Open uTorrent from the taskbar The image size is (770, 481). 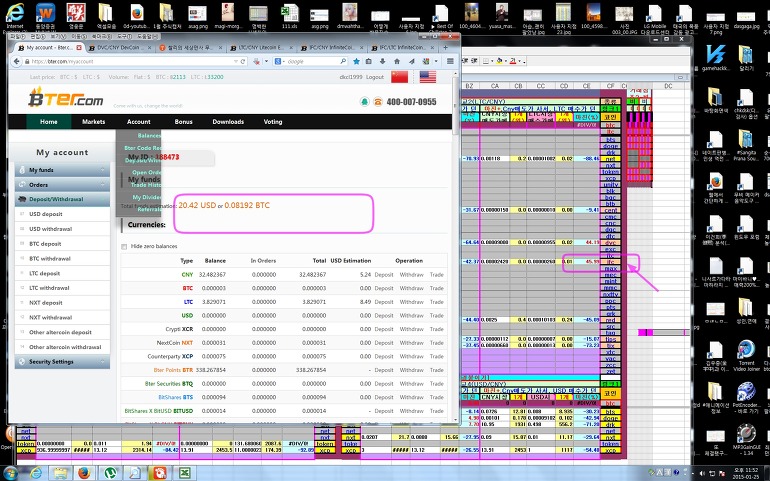pos(110,473)
